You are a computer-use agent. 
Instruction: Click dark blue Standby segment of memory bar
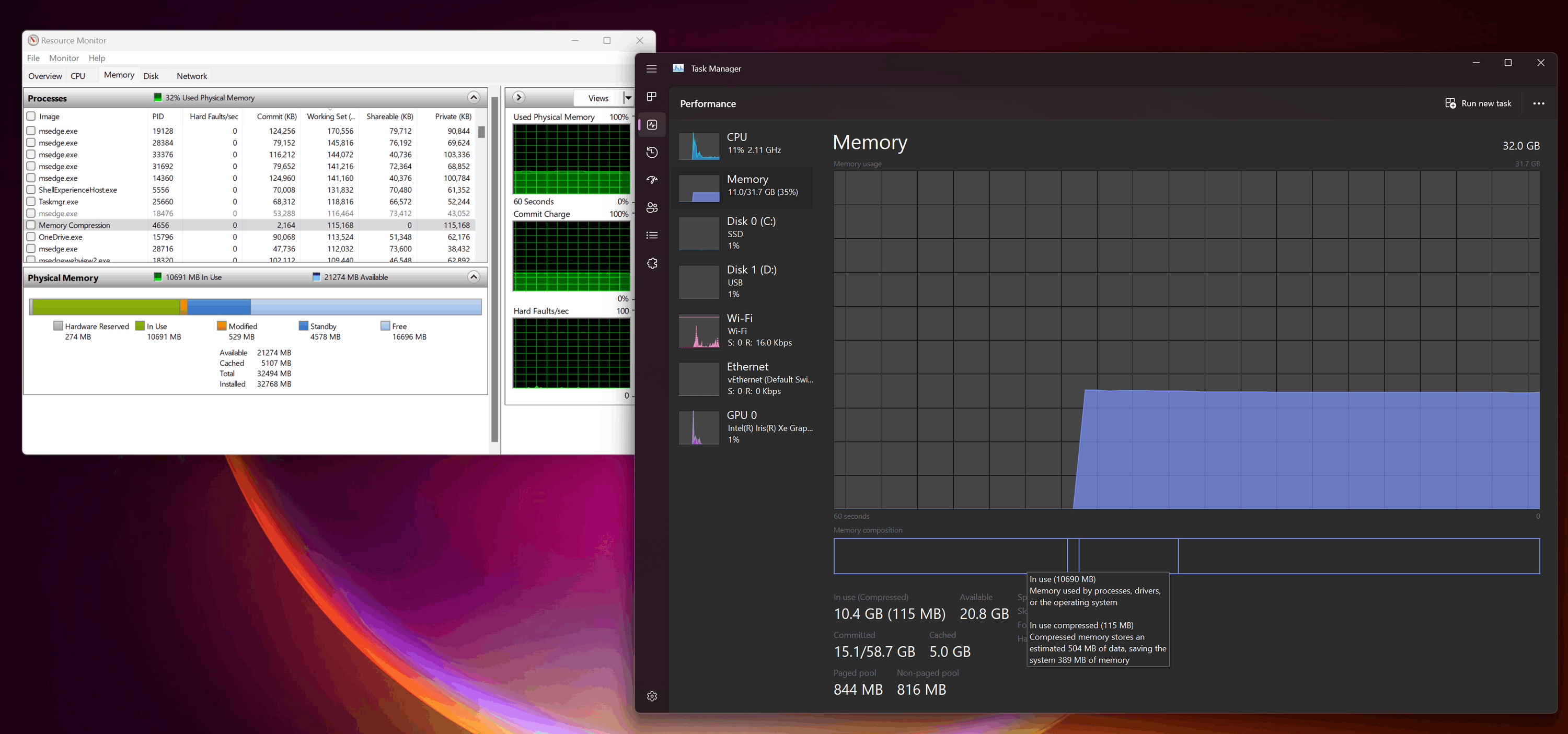(219, 307)
